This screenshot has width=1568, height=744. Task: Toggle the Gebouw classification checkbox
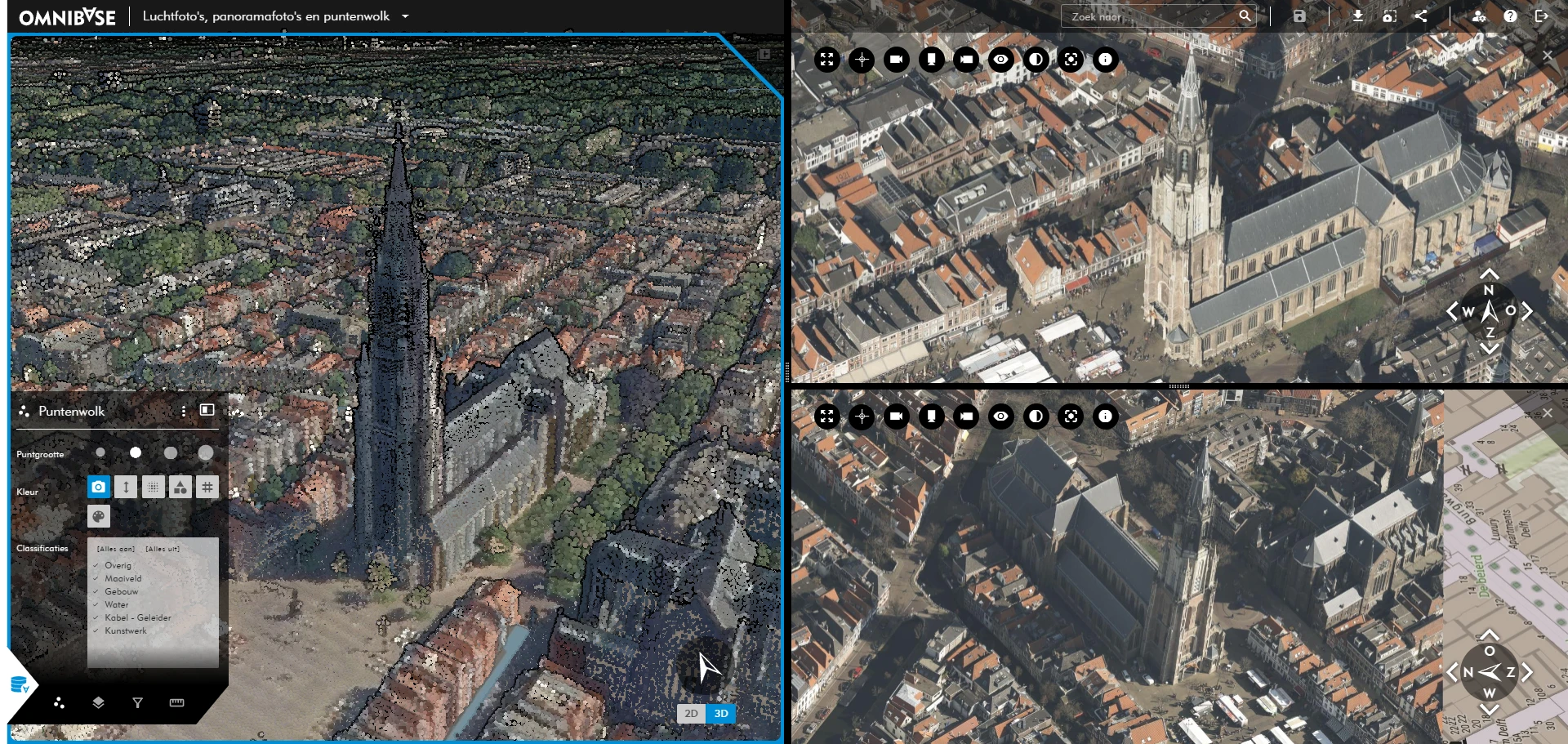[x=96, y=591]
